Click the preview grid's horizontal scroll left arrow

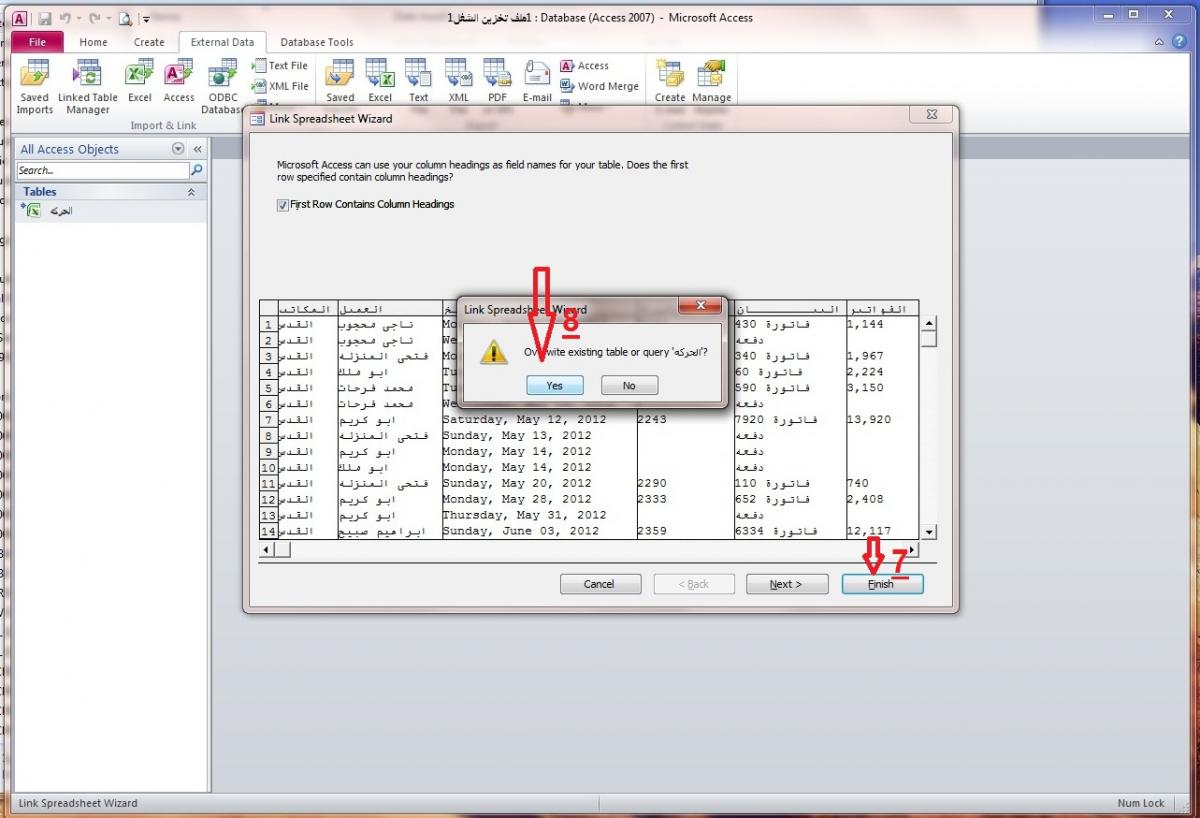pos(267,550)
